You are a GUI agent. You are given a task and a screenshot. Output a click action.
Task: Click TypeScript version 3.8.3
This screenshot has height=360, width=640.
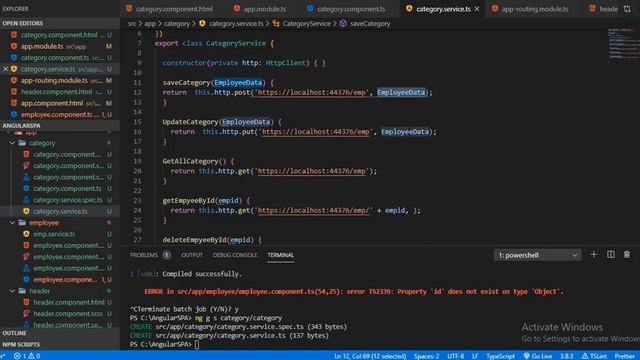pyautogui.click(x=566, y=356)
